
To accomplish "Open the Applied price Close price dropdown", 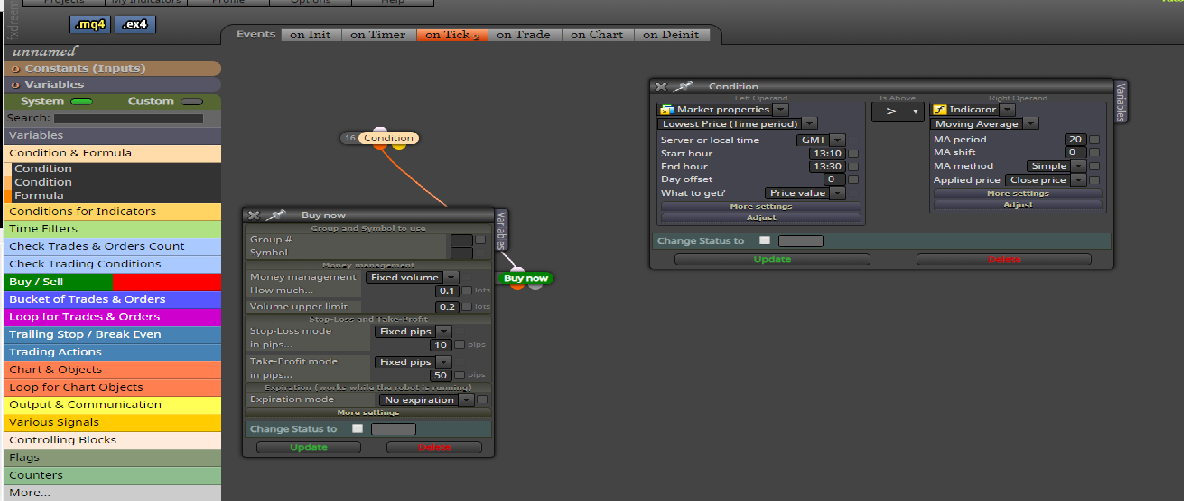I will click(x=1078, y=180).
